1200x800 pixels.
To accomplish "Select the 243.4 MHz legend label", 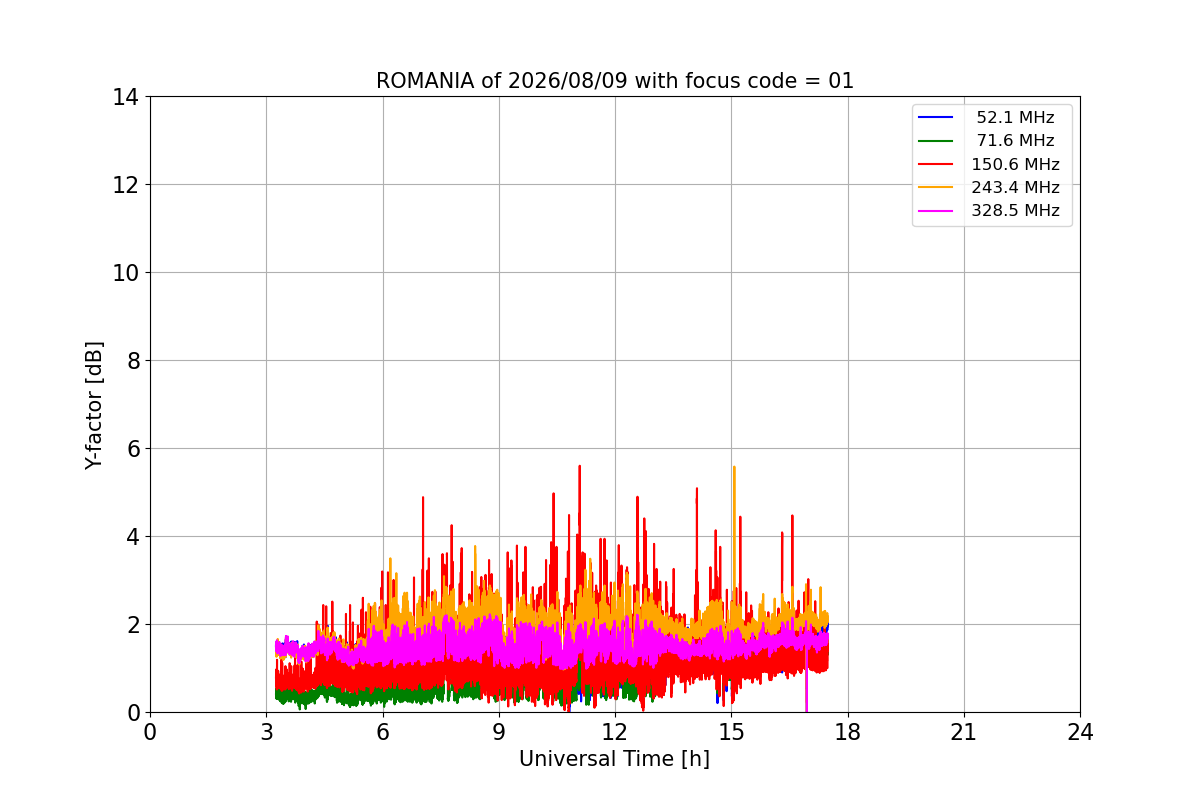I will (1015, 188).
